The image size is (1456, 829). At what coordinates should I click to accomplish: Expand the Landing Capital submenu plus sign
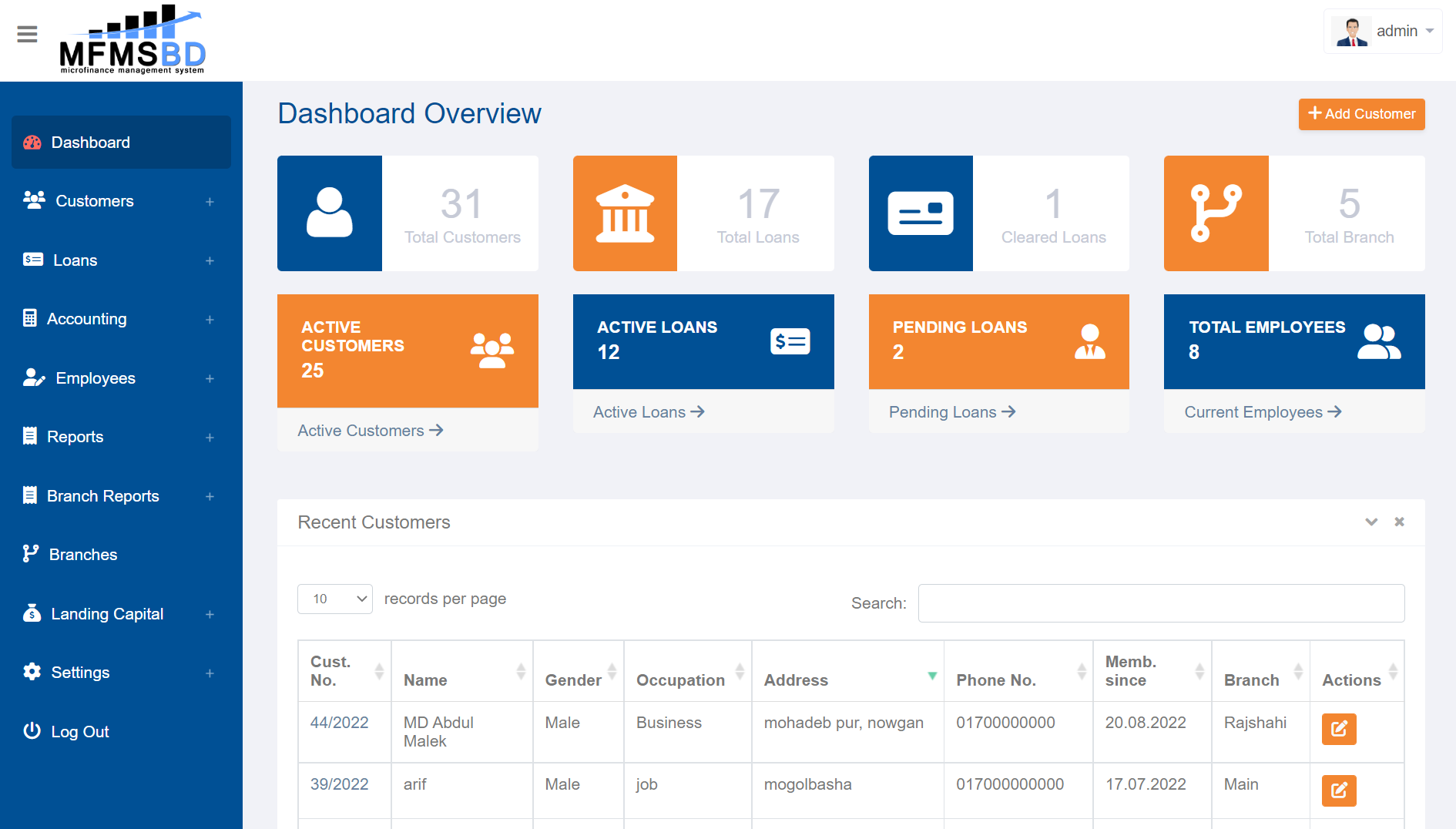tap(210, 615)
